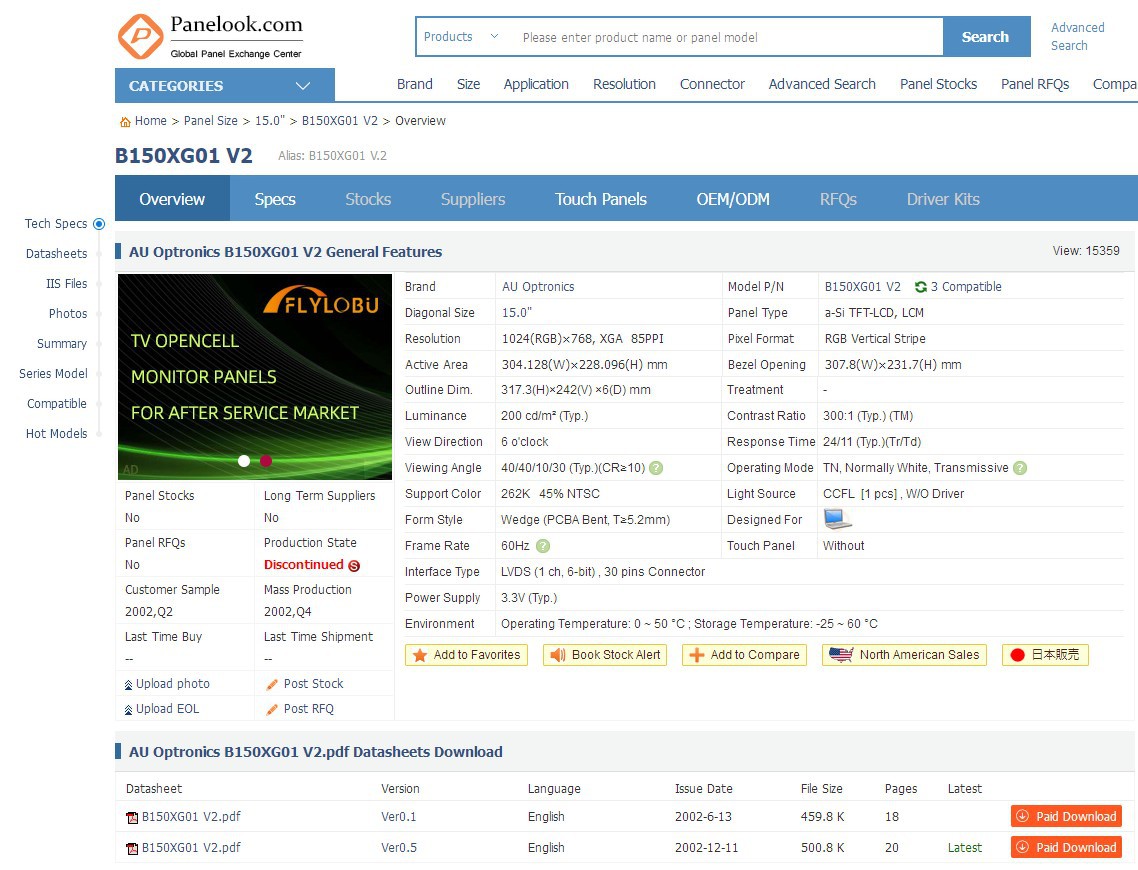This screenshot has width=1138, height=870.
Task: Open Connector in the top menu
Action: click(x=712, y=84)
